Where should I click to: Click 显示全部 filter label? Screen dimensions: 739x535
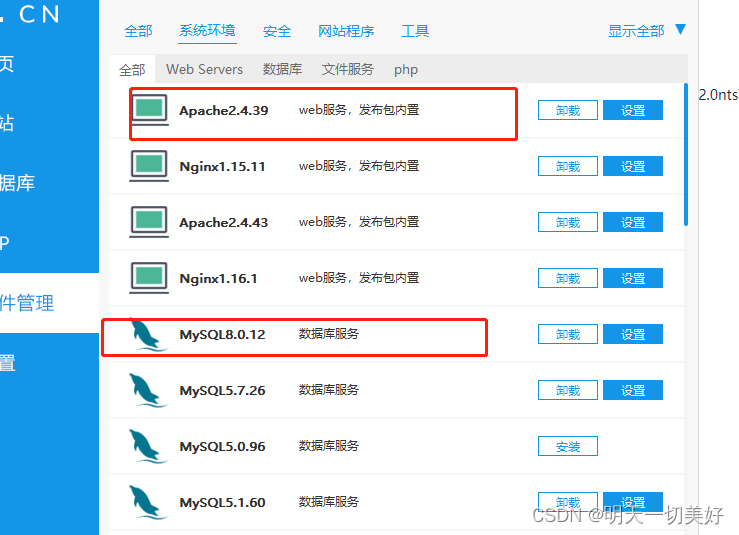point(636,31)
